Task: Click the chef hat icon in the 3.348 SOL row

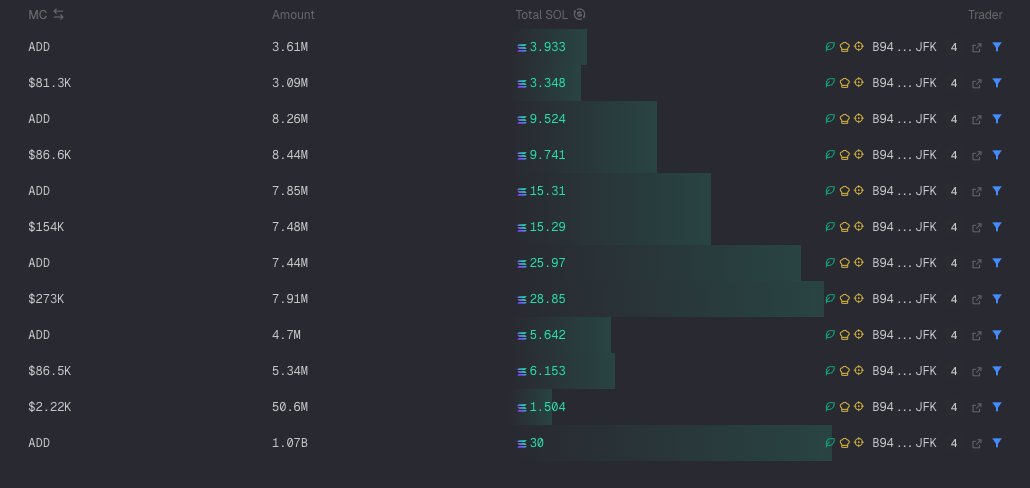Action: (x=845, y=83)
